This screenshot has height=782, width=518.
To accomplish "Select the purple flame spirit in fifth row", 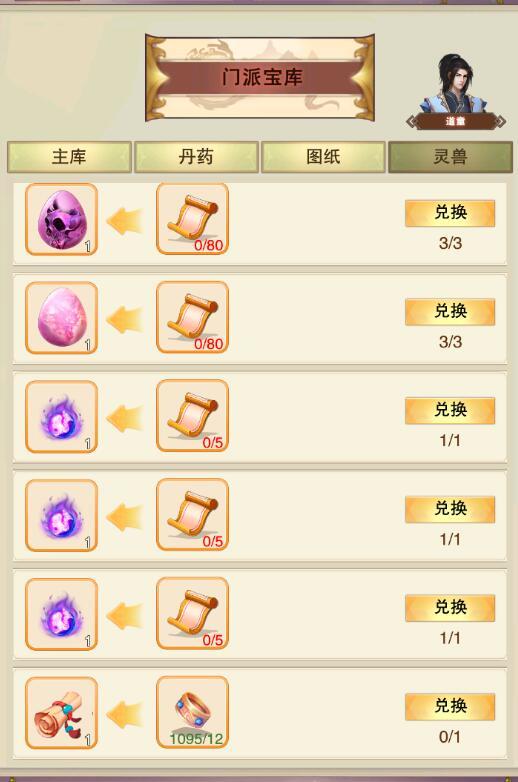I will 61,614.
